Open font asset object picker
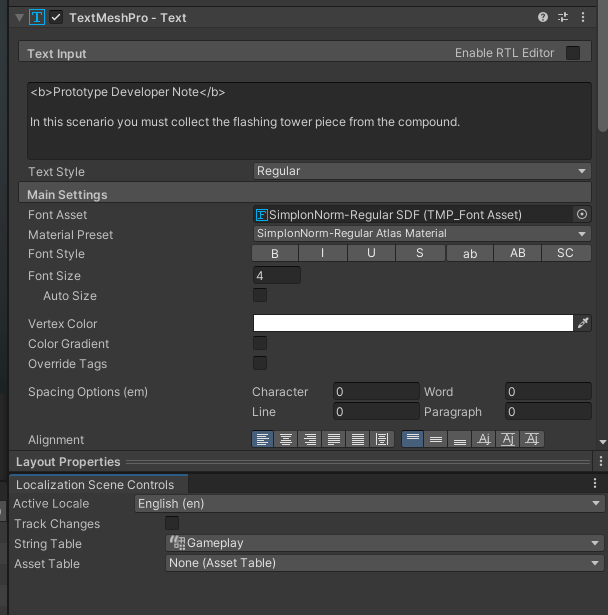This screenshot has width=608, height=615. [x=582, y=214]
